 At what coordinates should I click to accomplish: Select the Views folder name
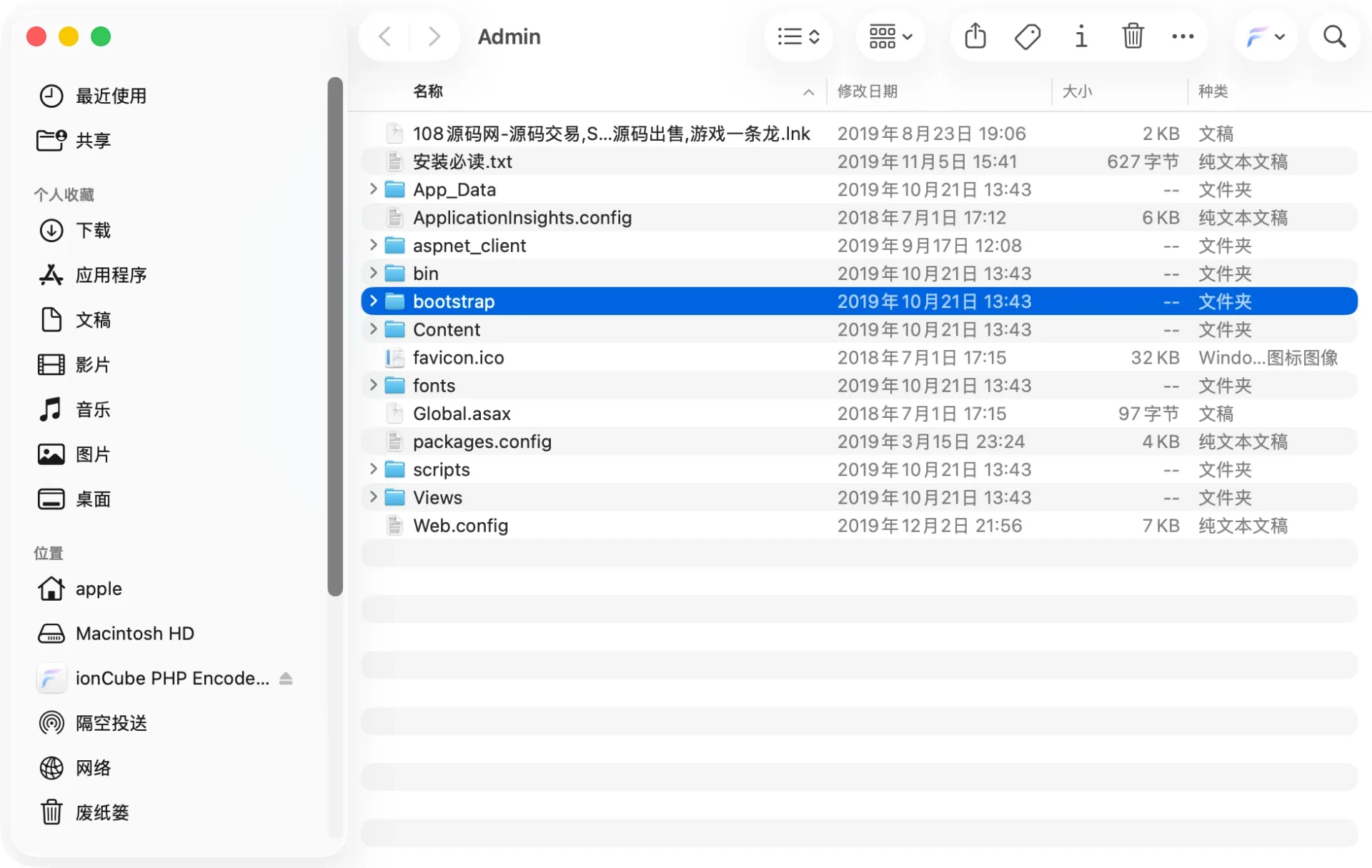point(437,497)
